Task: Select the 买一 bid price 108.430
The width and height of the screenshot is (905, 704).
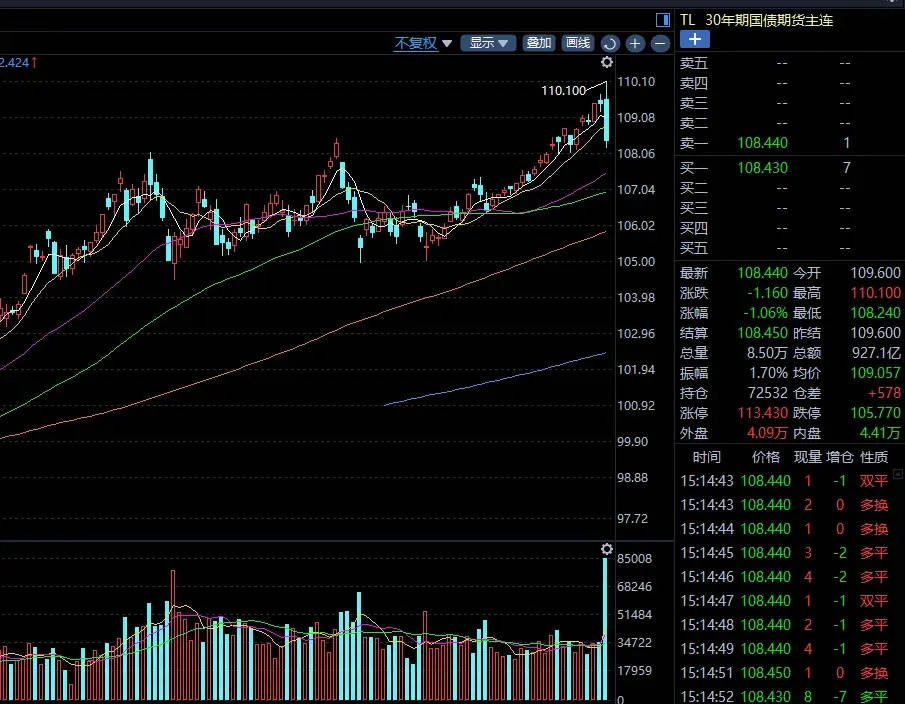Action: tap(762, 168)
